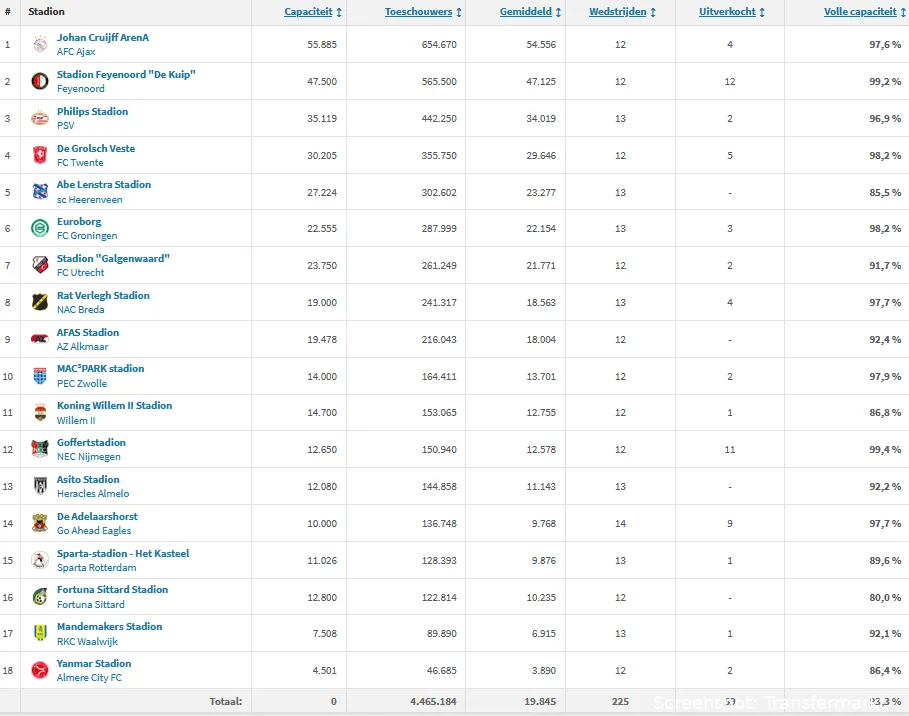909x716 pixels.
Task: Click the Go Ahead Eagles crest
Action: 39,523
